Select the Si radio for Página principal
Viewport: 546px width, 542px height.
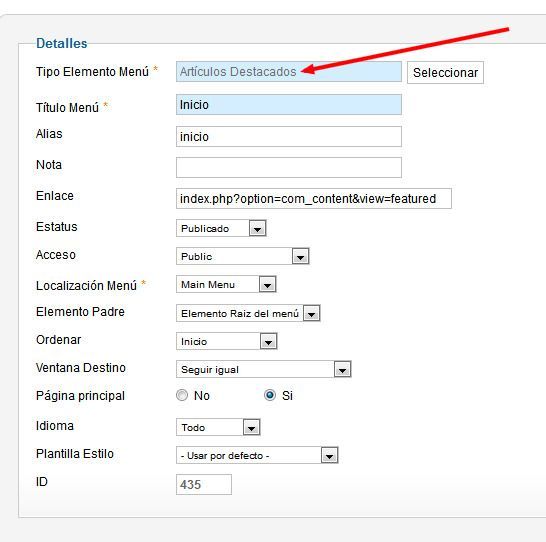[270, 395]
